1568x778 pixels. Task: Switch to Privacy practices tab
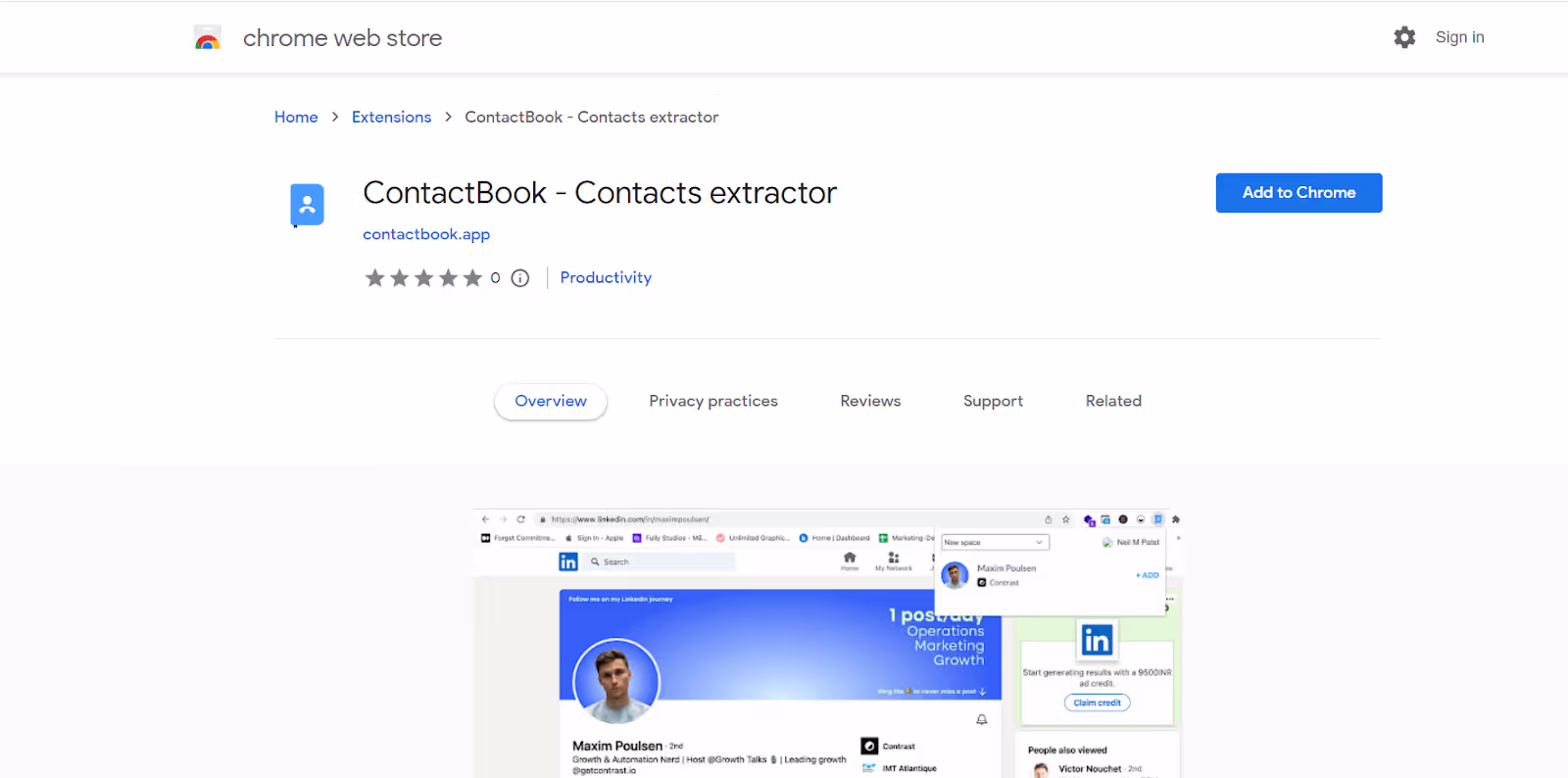(x=713, y=401)
